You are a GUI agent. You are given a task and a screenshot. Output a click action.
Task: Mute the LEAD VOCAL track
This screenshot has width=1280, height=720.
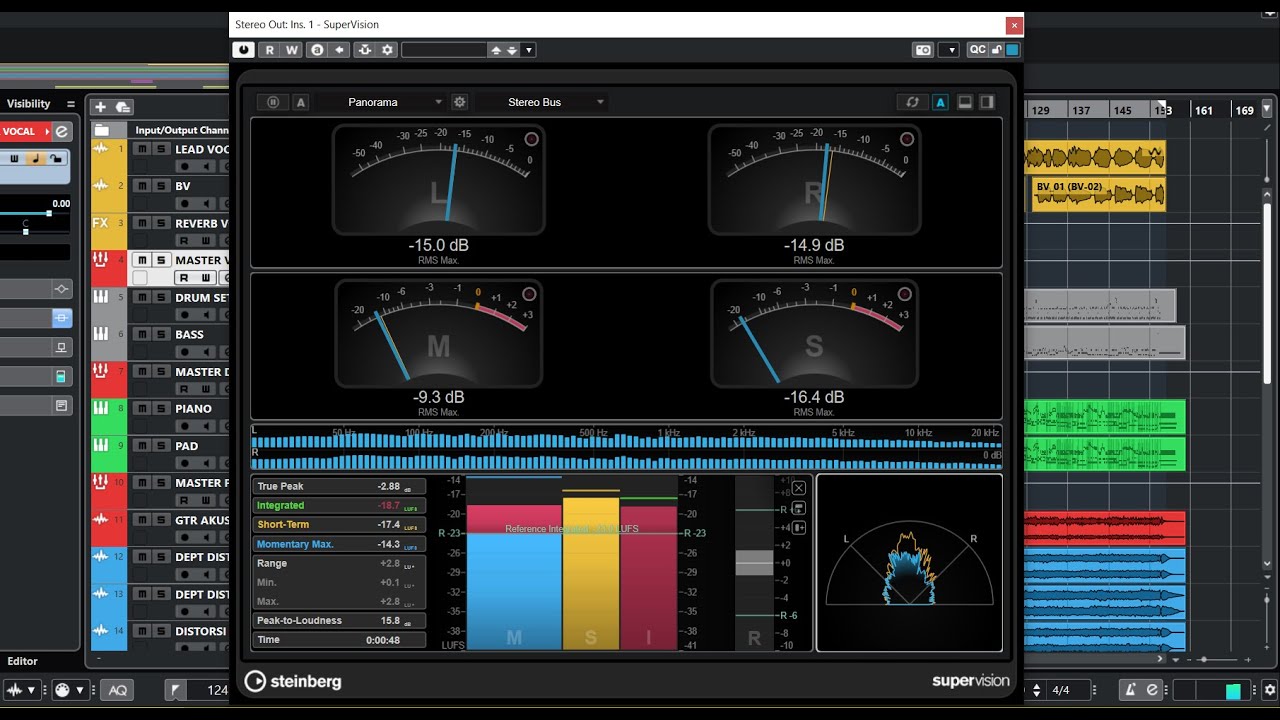pos(142,149)
